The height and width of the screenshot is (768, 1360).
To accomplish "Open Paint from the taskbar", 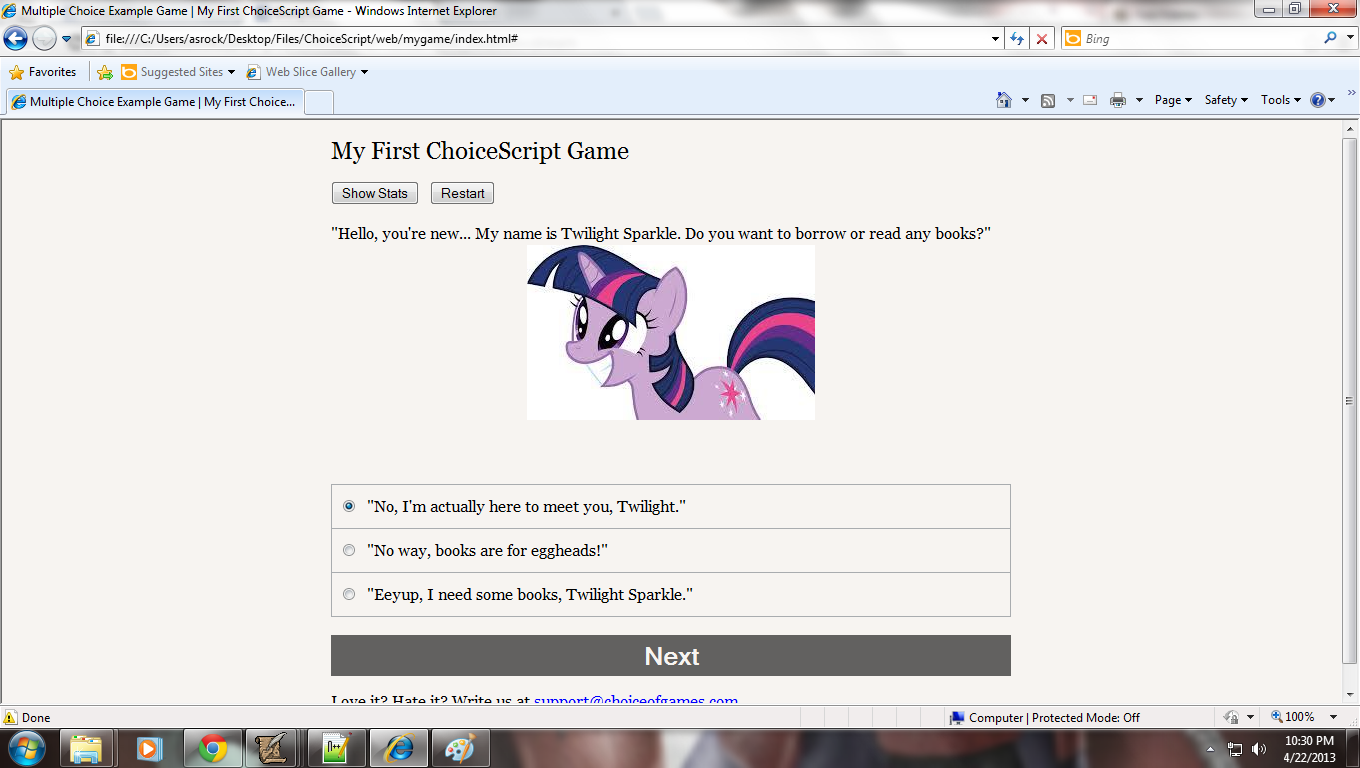I will pos(460,748).
